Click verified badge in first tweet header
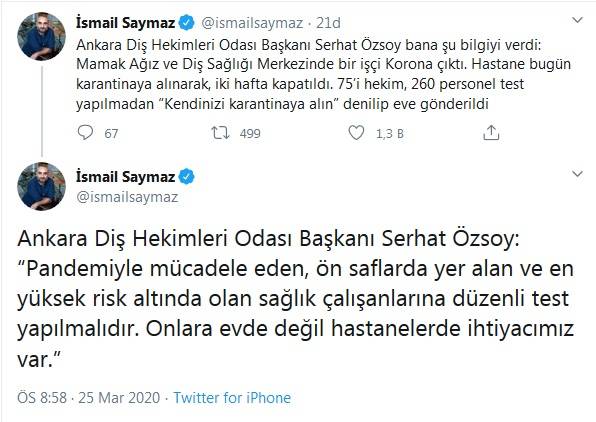Screen dimensions: 596x422 coord(186,23)
